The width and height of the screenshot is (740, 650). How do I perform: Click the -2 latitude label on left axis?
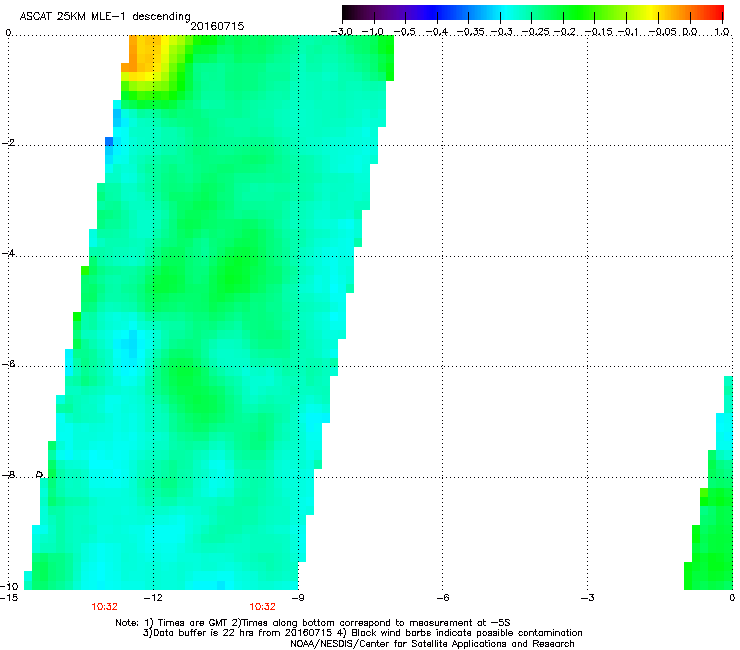[8, 143]
